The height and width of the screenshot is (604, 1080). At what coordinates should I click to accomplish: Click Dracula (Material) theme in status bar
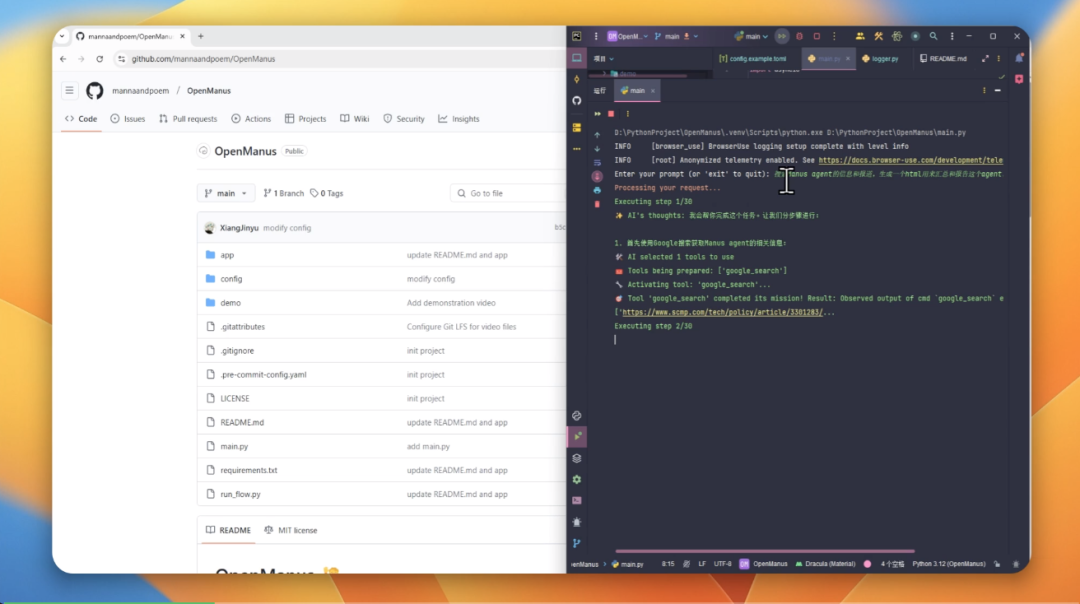pos(824,564)
